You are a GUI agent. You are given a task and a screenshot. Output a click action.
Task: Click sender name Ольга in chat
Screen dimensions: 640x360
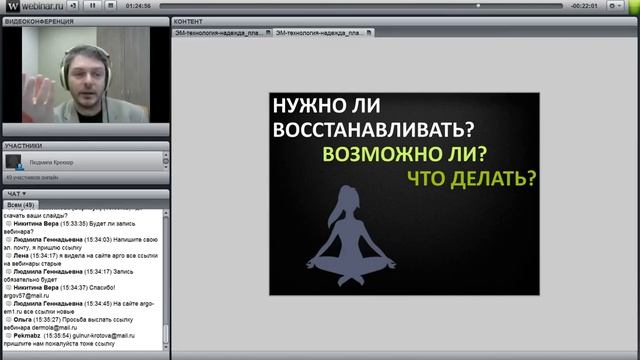(x=22, y=320)
